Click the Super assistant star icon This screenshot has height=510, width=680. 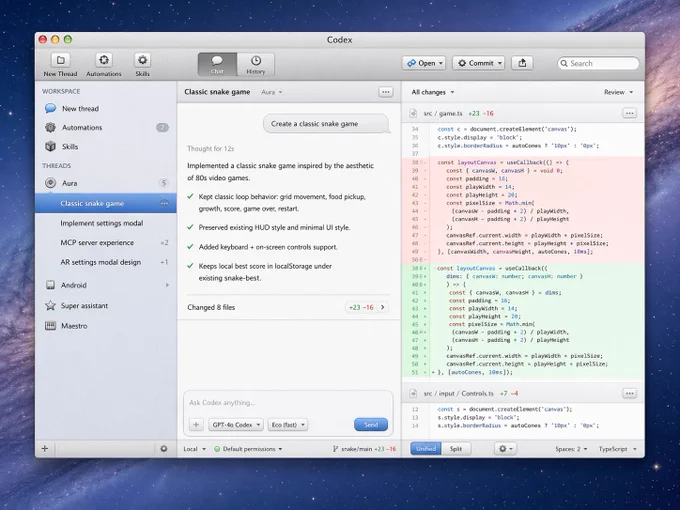[50, 305]
